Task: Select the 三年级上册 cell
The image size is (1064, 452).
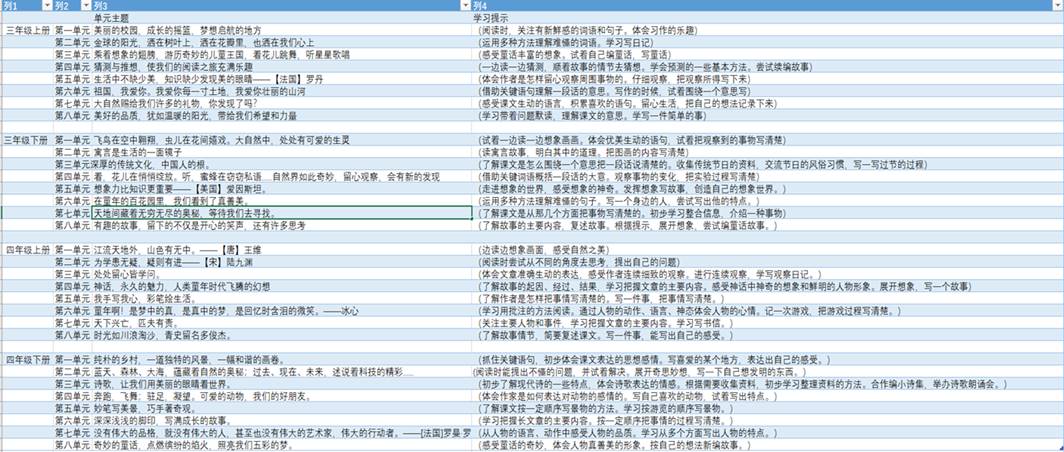Action: click(27, 30)
